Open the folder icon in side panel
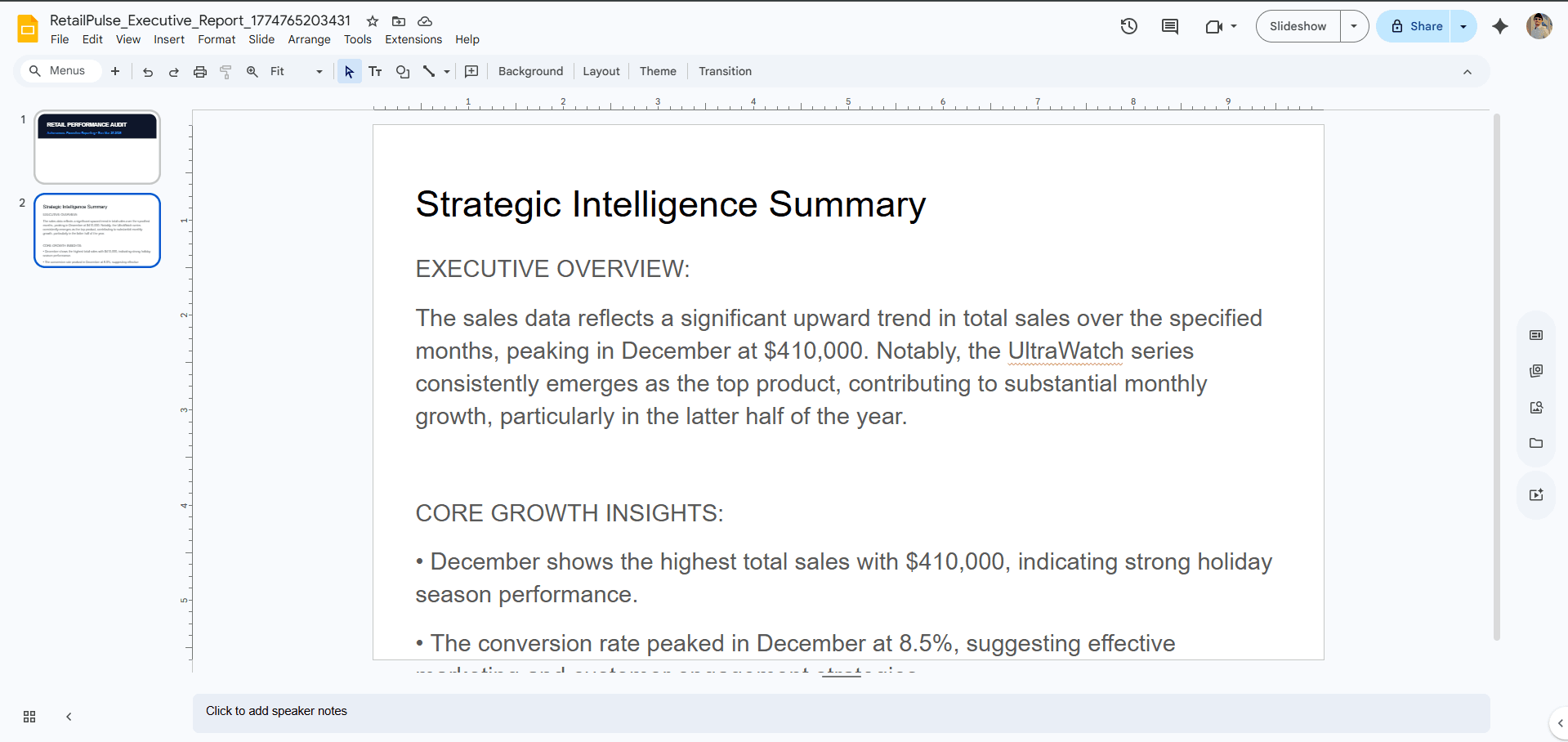 click(x=1536, y=443)
